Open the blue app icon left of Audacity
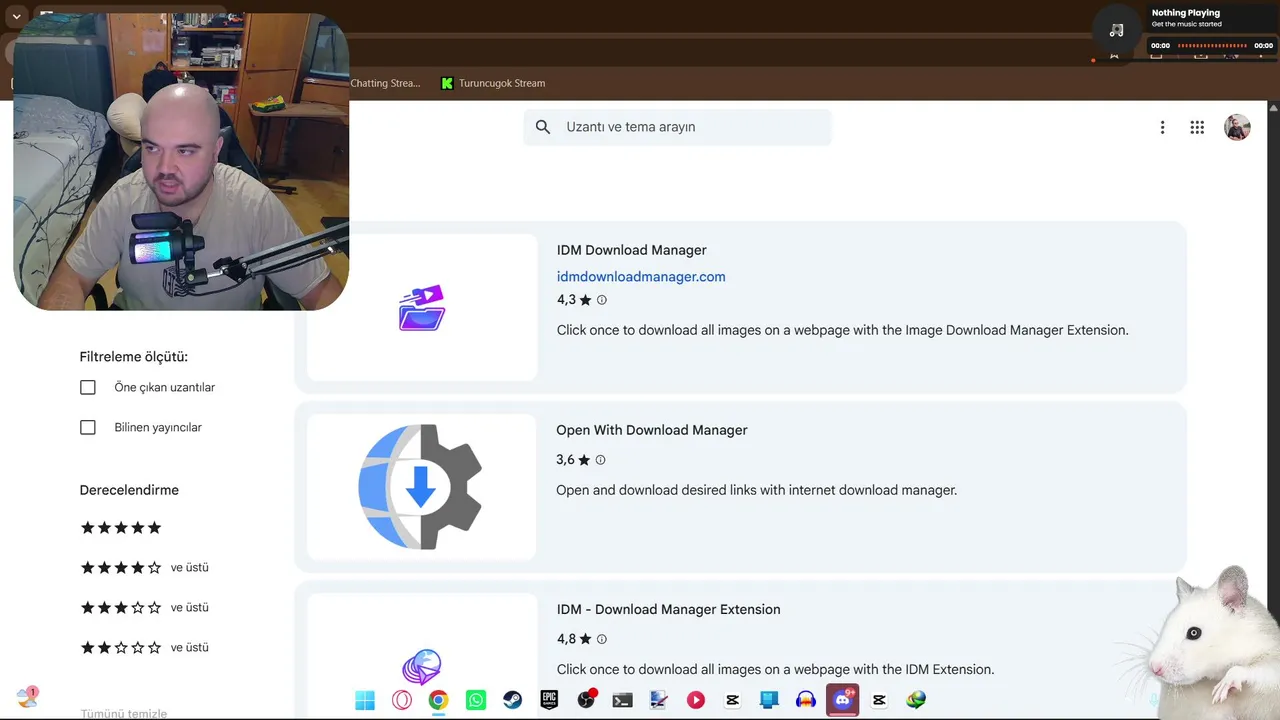 (x=769, y=700)
